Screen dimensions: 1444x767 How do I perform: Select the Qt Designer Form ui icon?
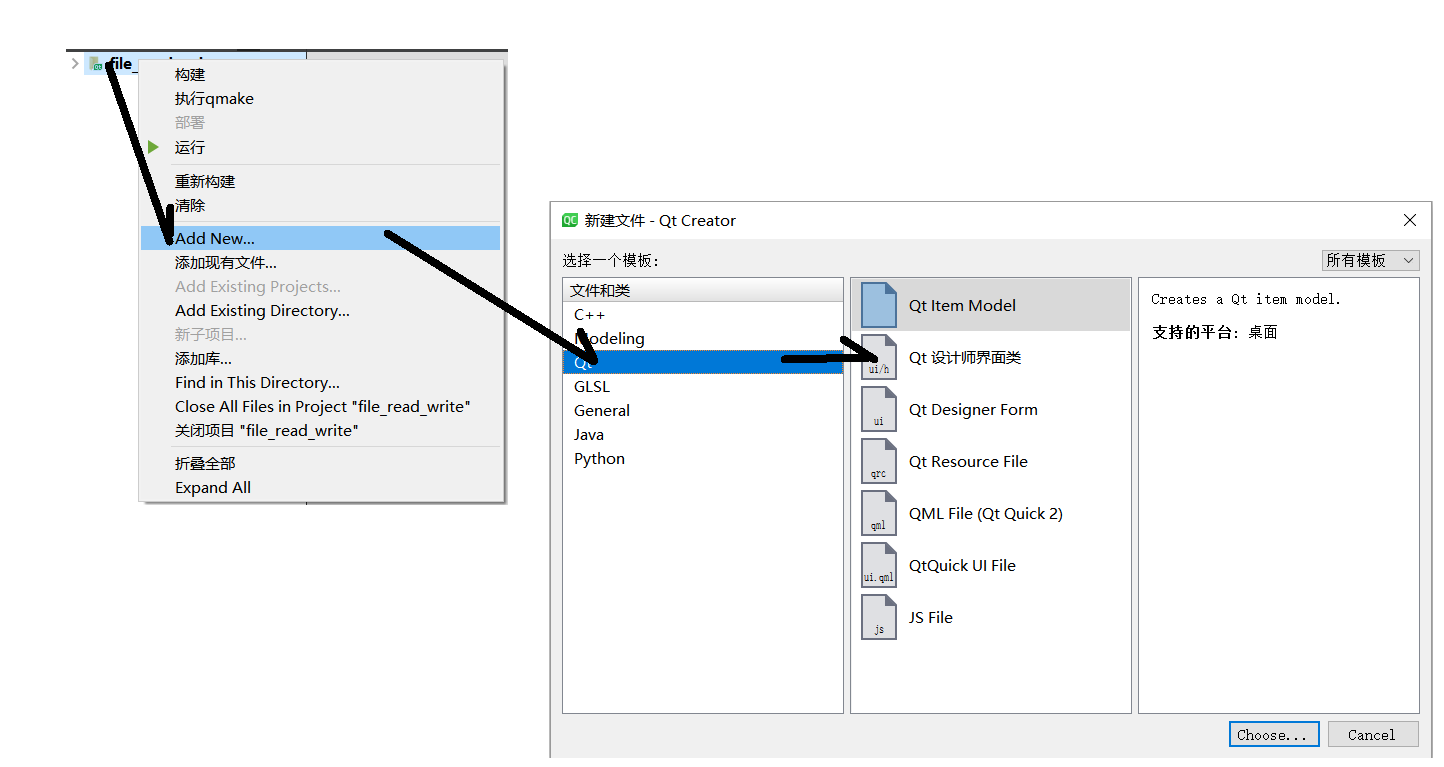click(879, 409)
